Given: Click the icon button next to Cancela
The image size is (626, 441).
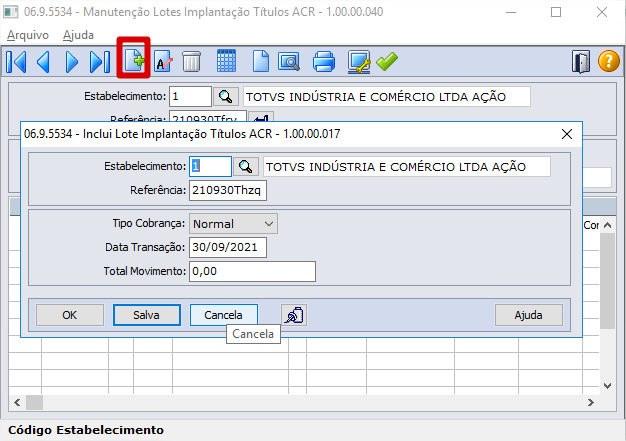Looking at the screenshot, I should 294,315.
